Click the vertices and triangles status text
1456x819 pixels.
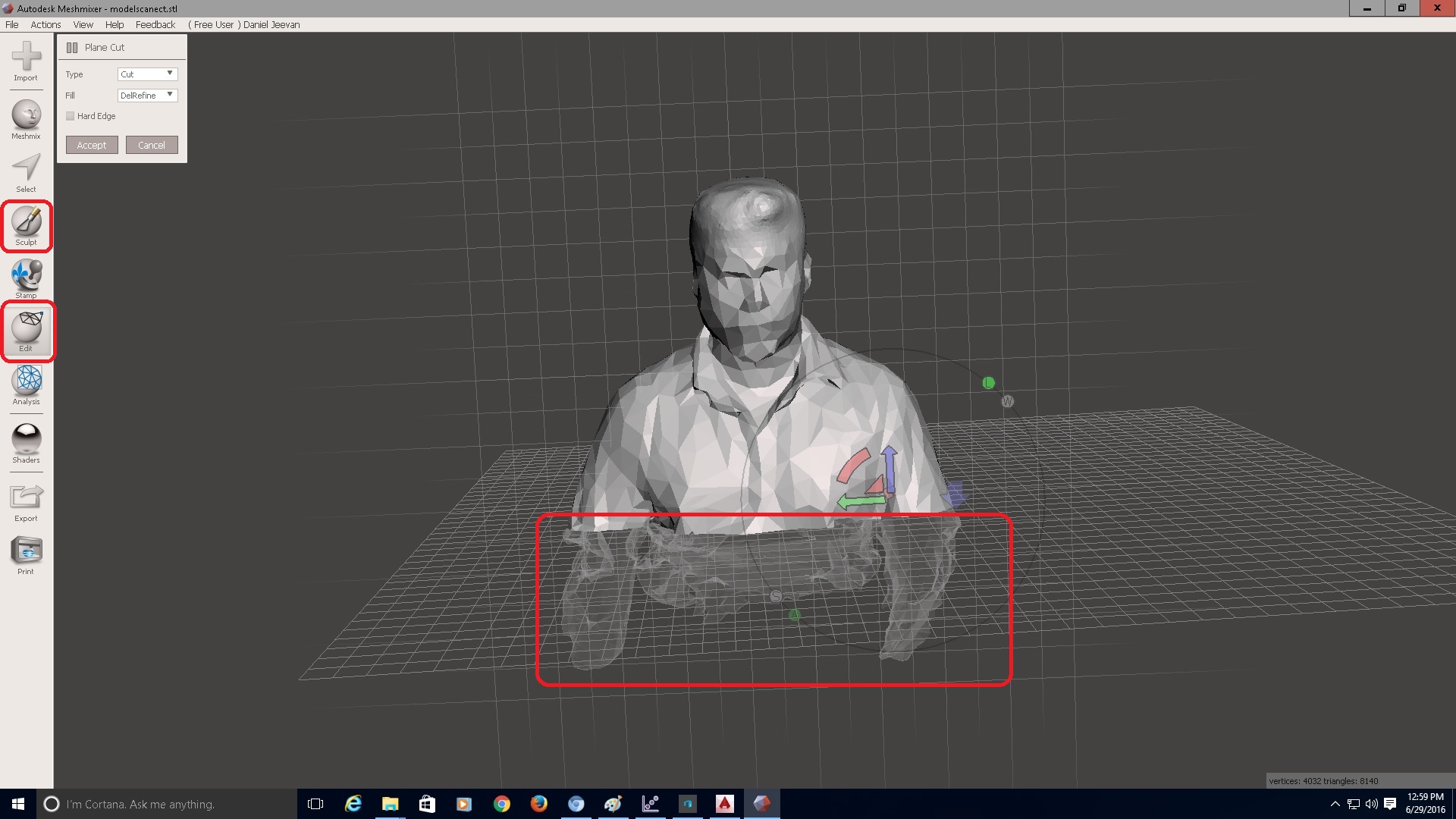click(1324, 781)
